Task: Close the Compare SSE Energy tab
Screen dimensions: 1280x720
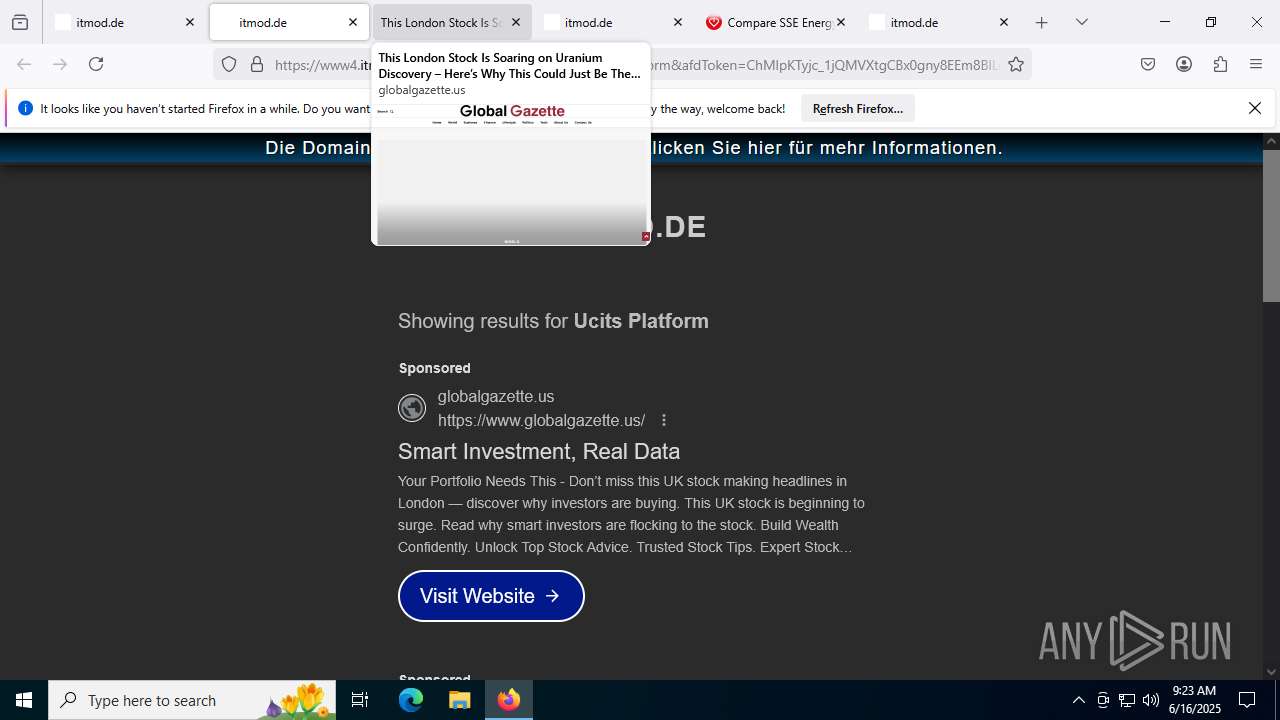Action: pyautogui.click(x=841, y=22)
